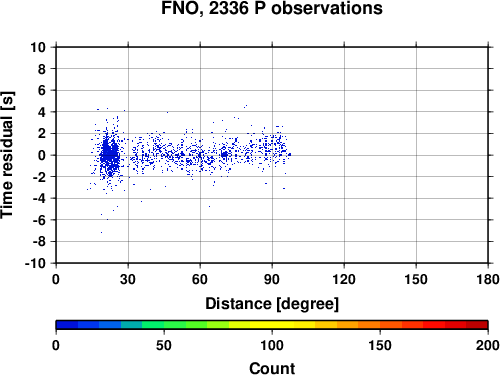The width and height of the screenshot is (500, 375).
Task: Click the x-axis tick label 30
Action: 128,279
